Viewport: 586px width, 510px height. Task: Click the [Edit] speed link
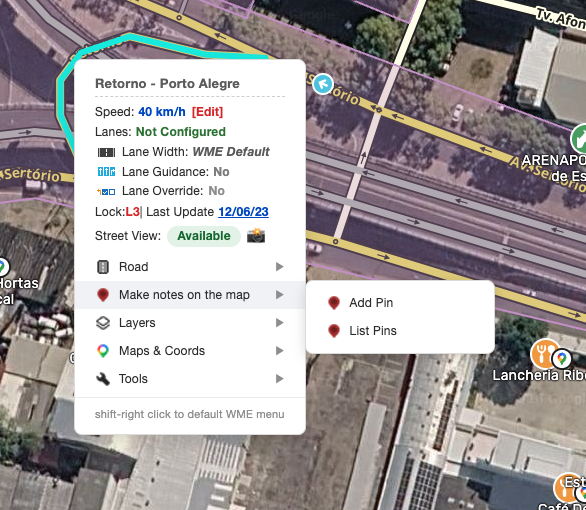click(x=207, y=112)
